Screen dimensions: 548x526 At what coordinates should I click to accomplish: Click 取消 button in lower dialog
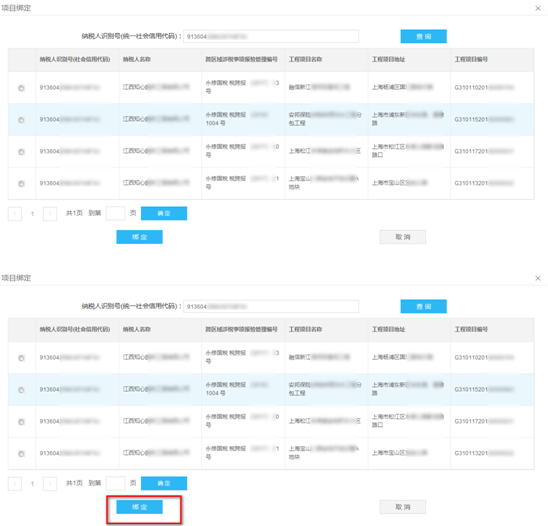pos(403,507)
